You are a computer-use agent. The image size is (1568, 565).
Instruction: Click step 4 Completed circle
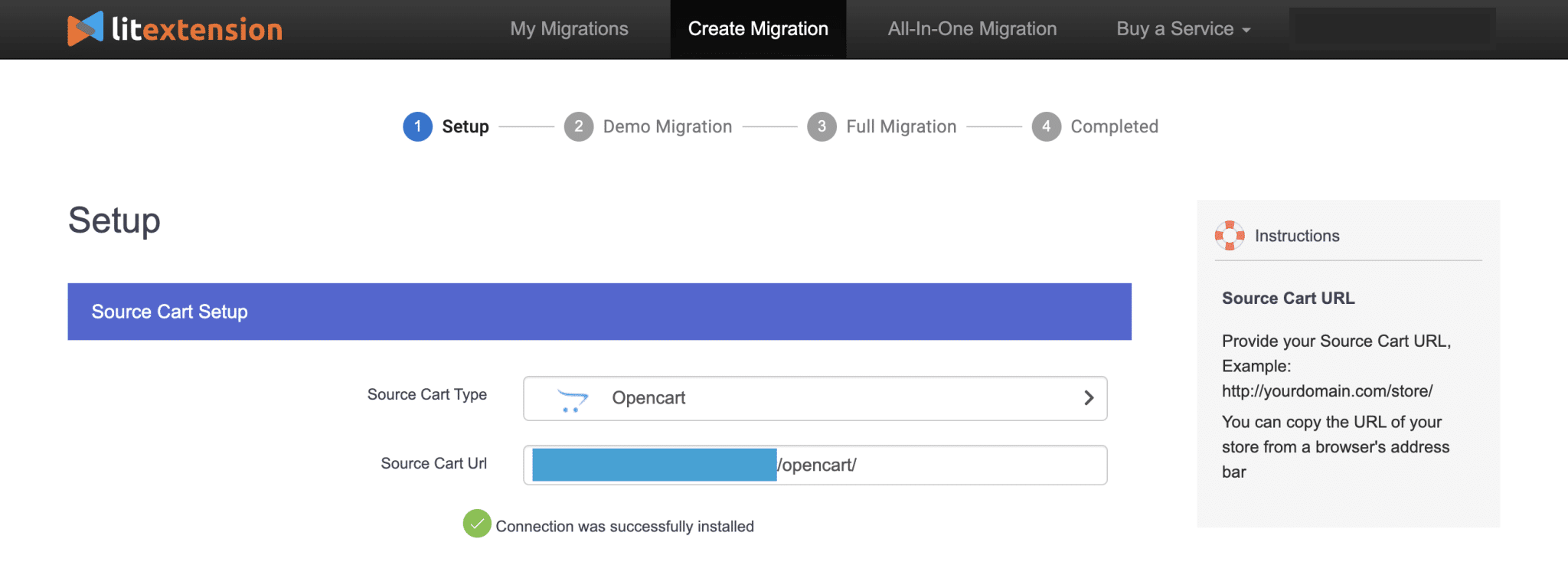click(x=1046, y=126)
